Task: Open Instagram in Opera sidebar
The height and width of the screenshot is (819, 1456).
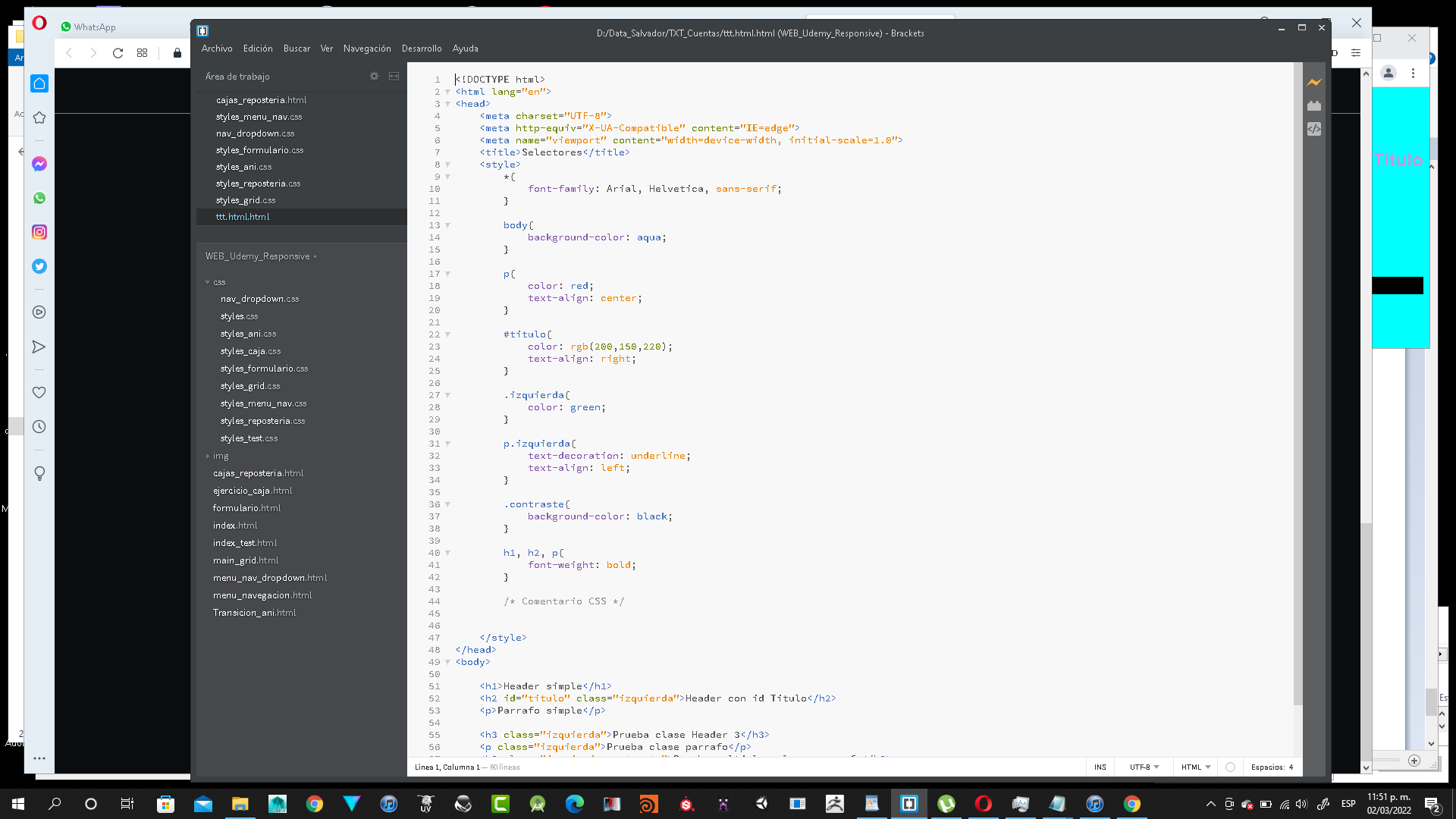Action: tap(39, 232)
